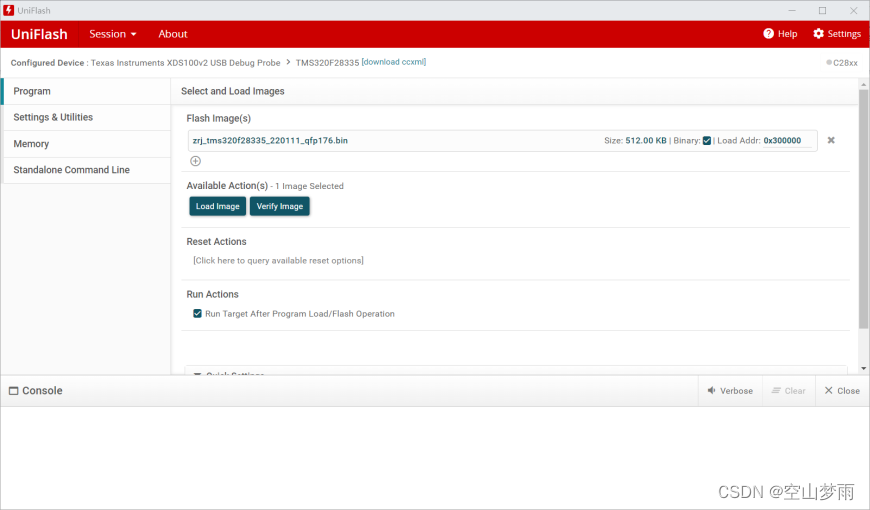Toggle Verbose console output

pos(730,391)
